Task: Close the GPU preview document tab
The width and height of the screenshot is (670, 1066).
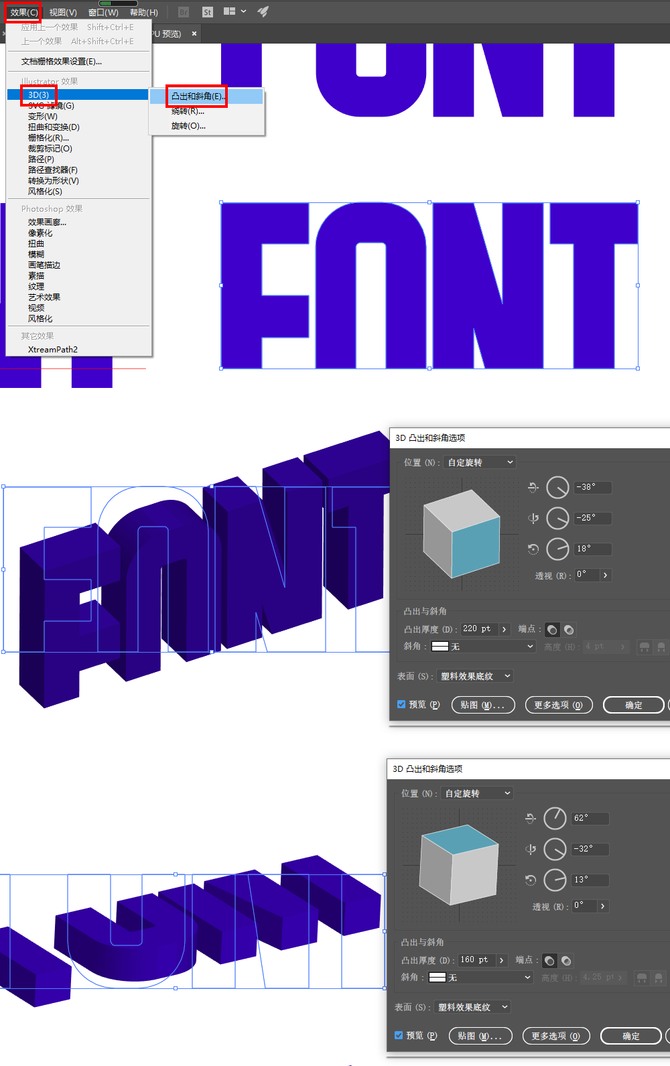Action: point(194,33)
